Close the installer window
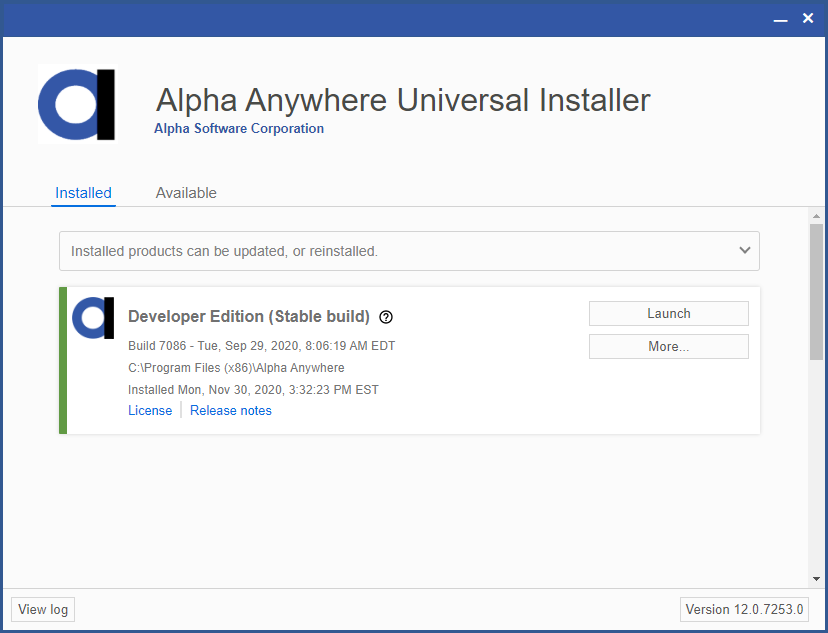This screenshot has height=633, width=828. [x=808, y=18]
